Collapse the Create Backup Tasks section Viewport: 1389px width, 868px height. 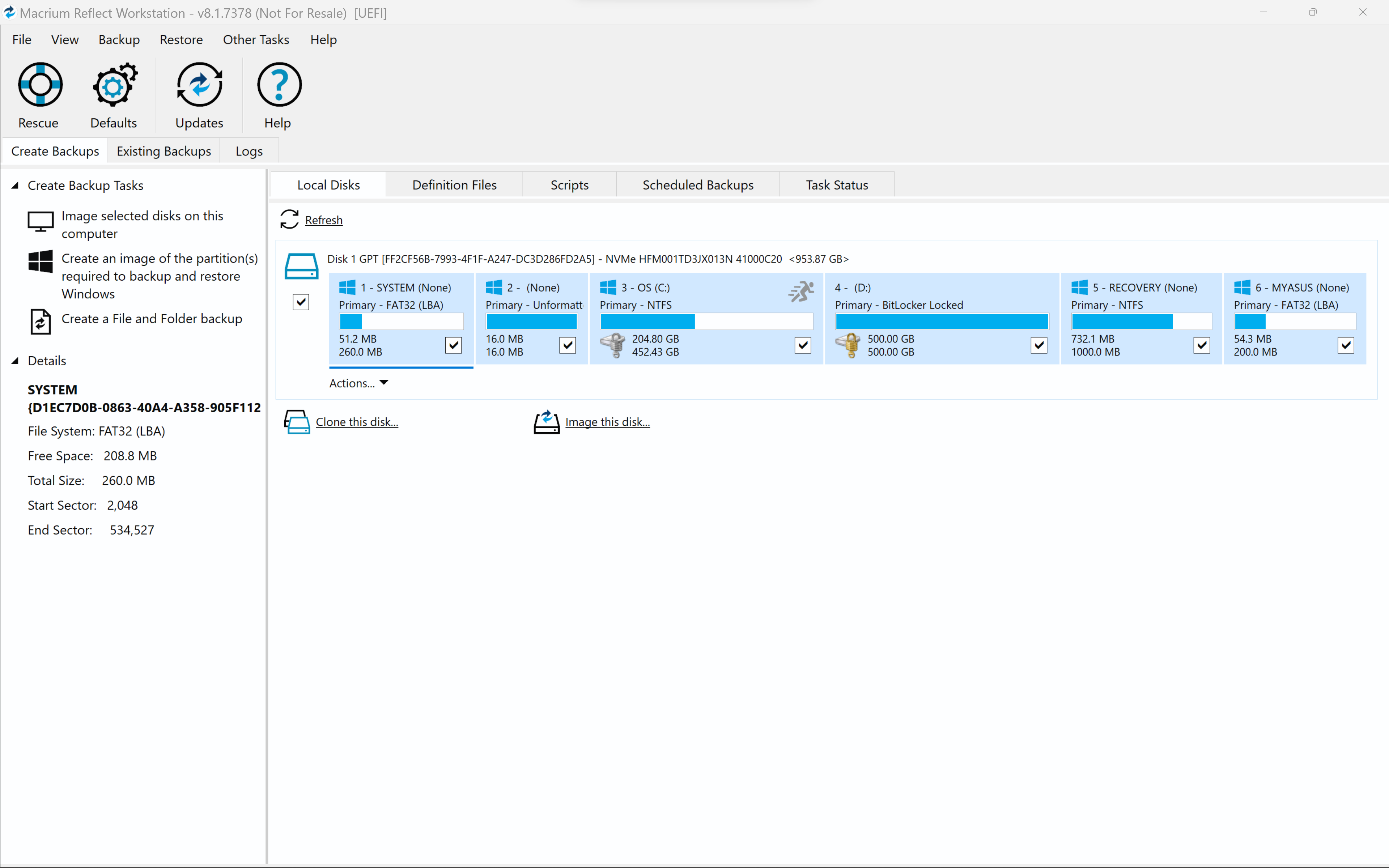pyautogui.click(x=15, y=185)
